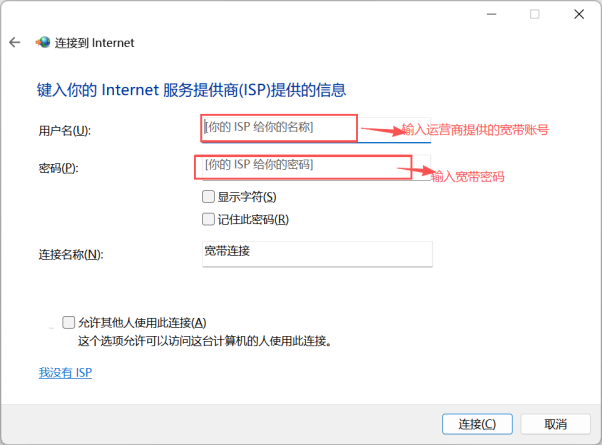Focus the 密码 input field

(300, 164)
